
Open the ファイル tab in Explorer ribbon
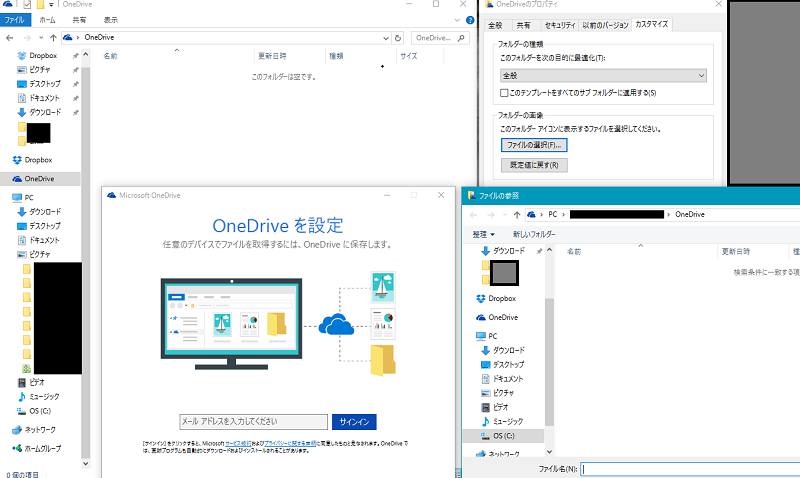coord(15,20)
